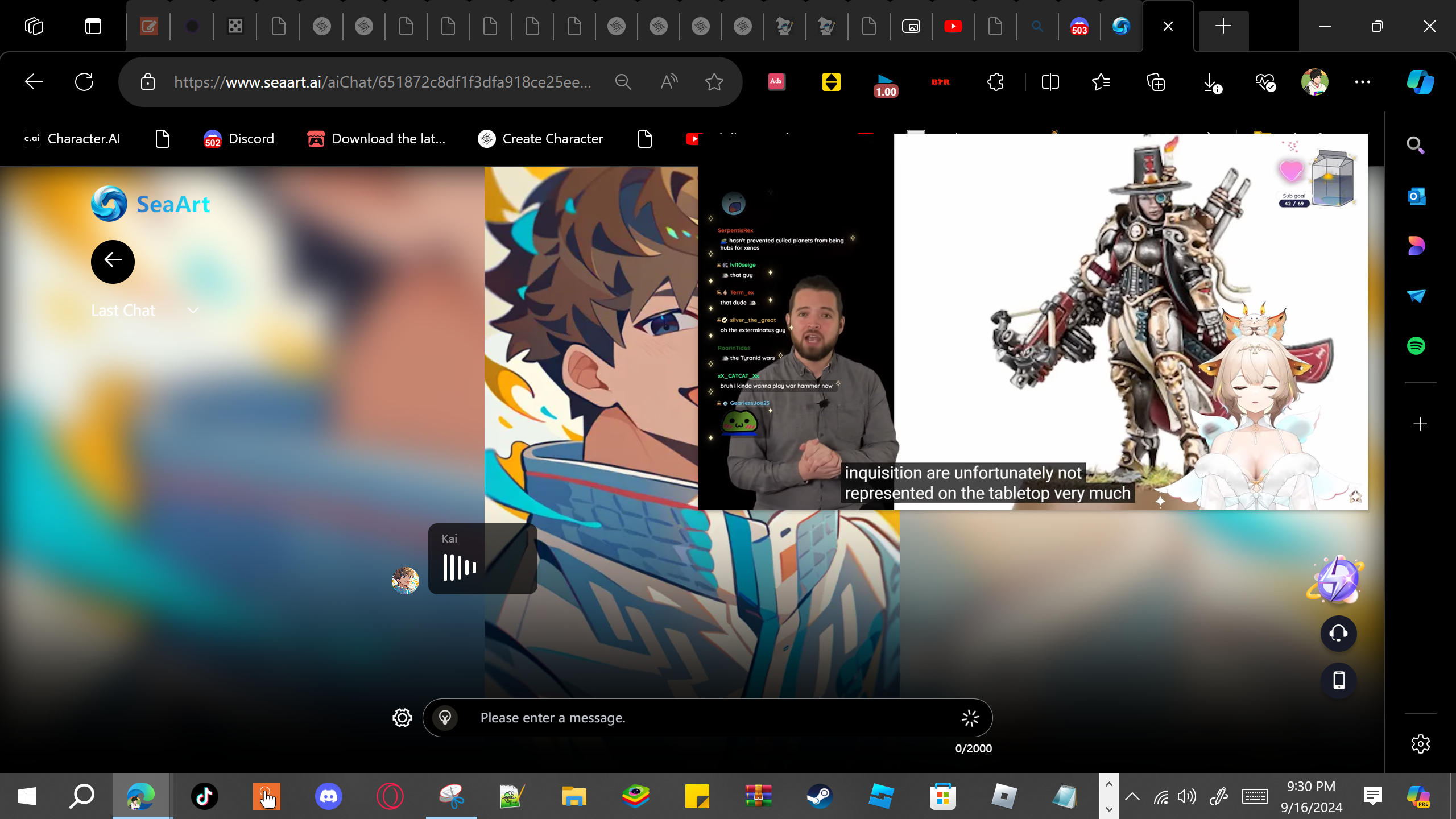This screenshot has height=819, width=1456.
Task: Switch to the dice icon tab
Action: click(235, 26)
